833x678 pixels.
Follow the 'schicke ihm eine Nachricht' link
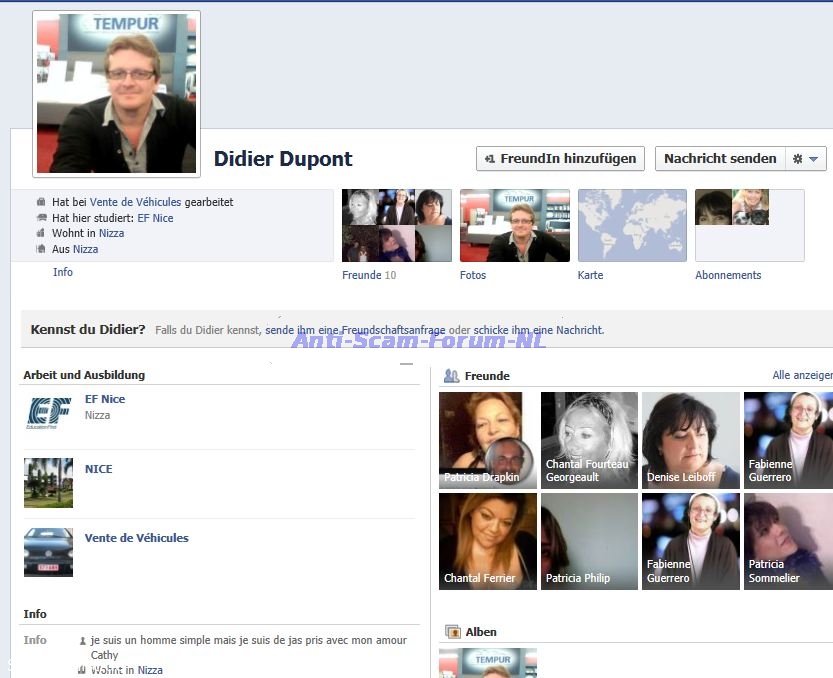click(538, 330)
